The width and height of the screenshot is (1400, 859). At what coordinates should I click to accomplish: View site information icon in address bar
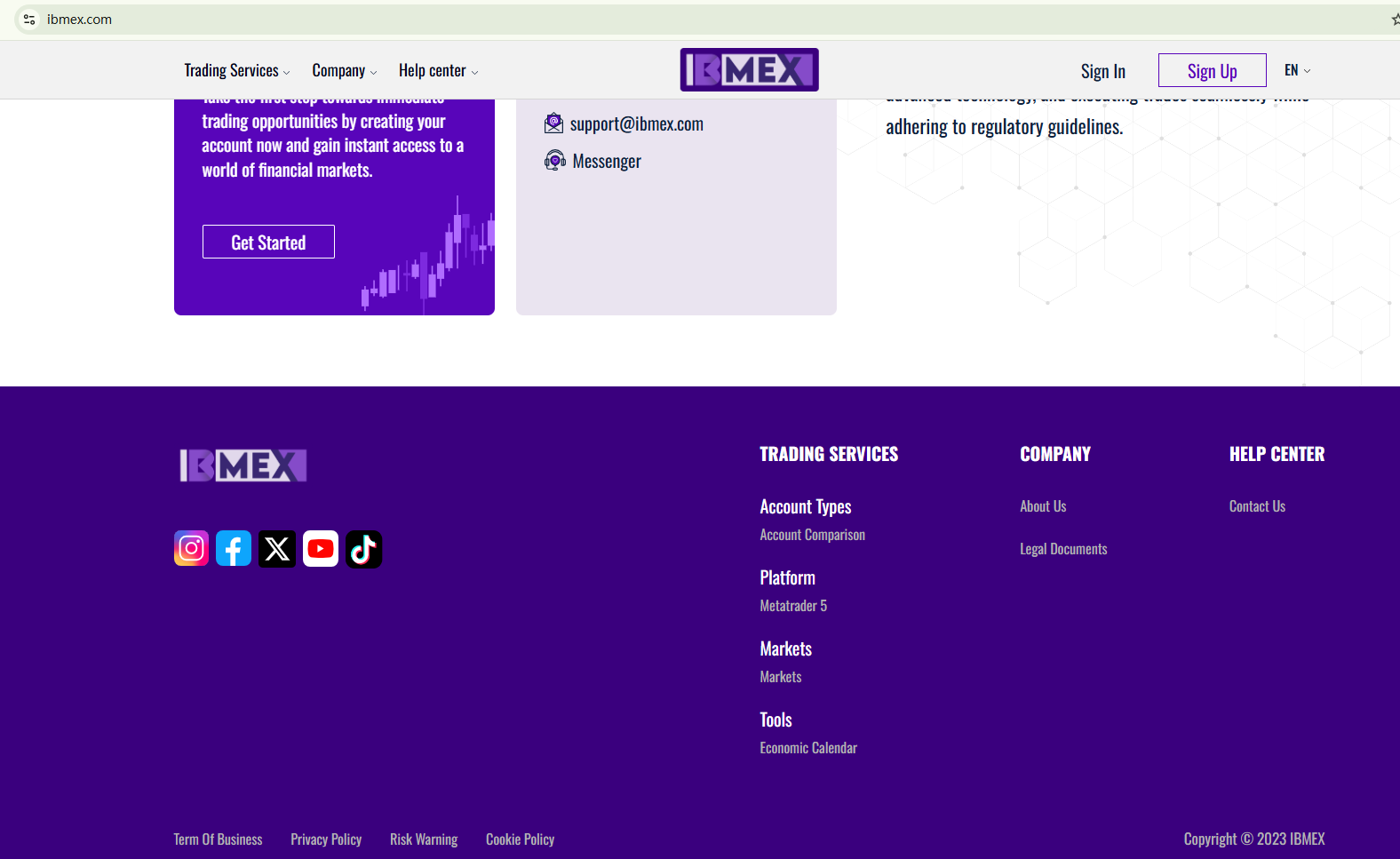(29, 20)
